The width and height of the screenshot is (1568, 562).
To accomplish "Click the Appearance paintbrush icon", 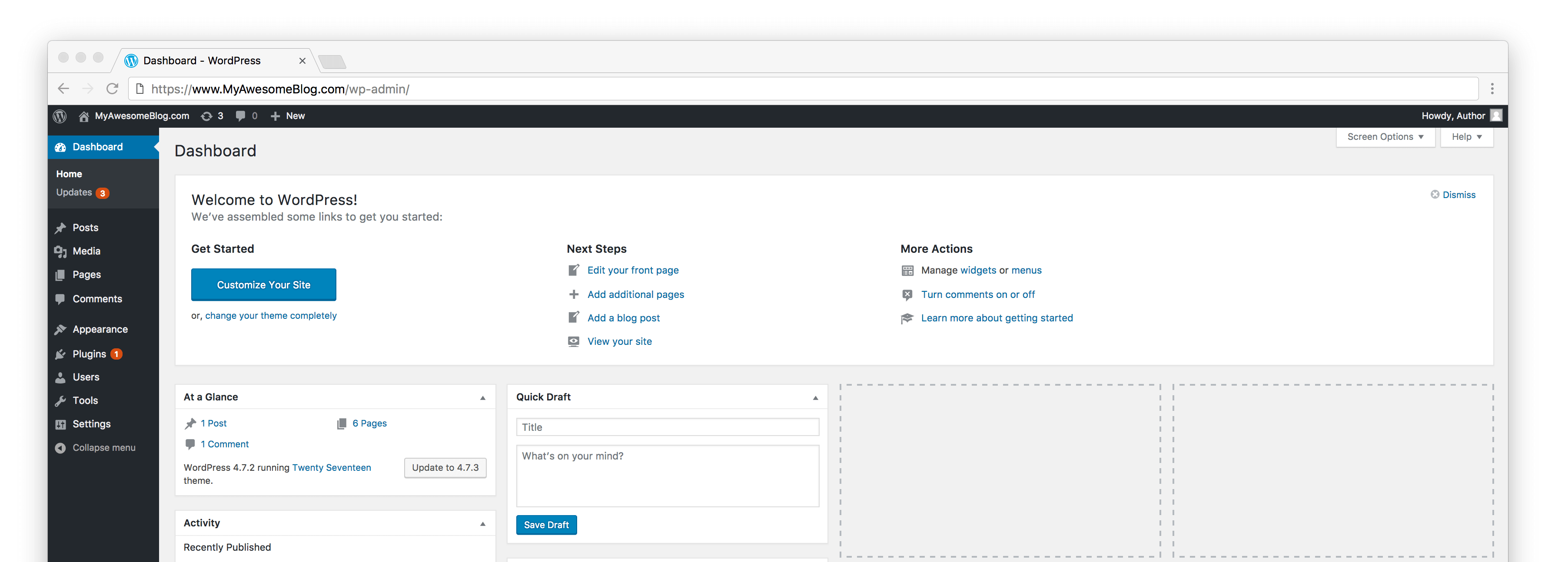I will tap(60, 330).
